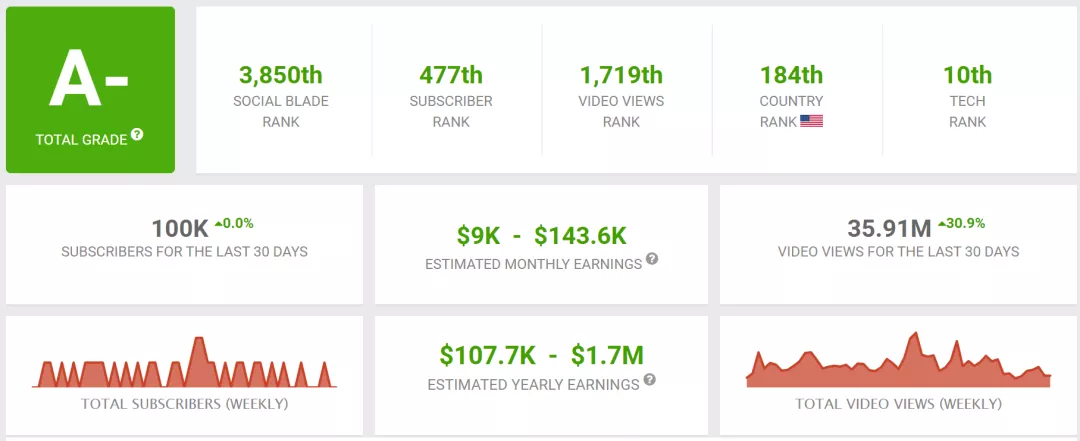Click the 100K subscribers figure
Viewport: 1080px width, 441px height.
[x=180, y=229]
